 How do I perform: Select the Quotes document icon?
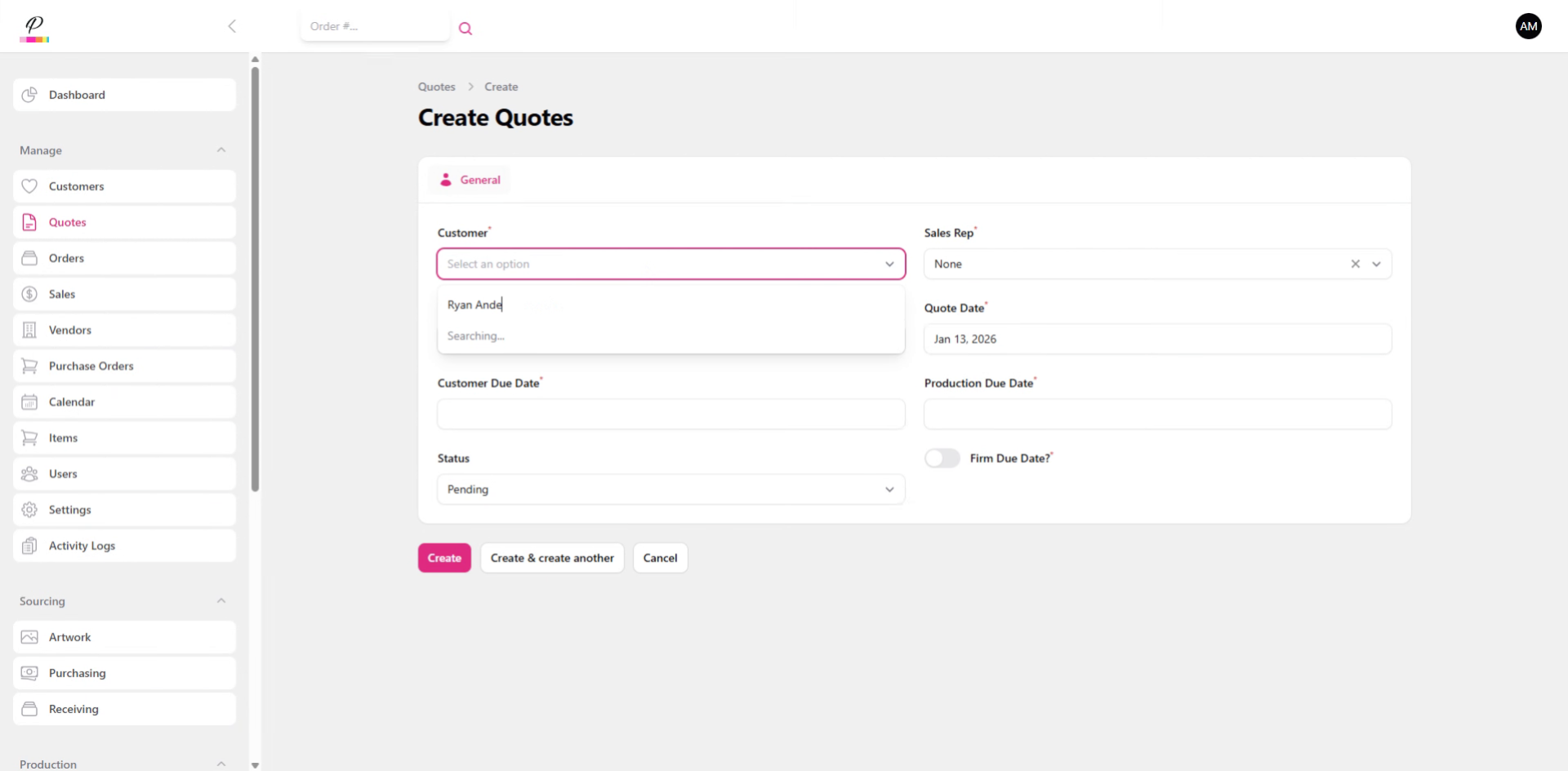click(x=29, y=221)
